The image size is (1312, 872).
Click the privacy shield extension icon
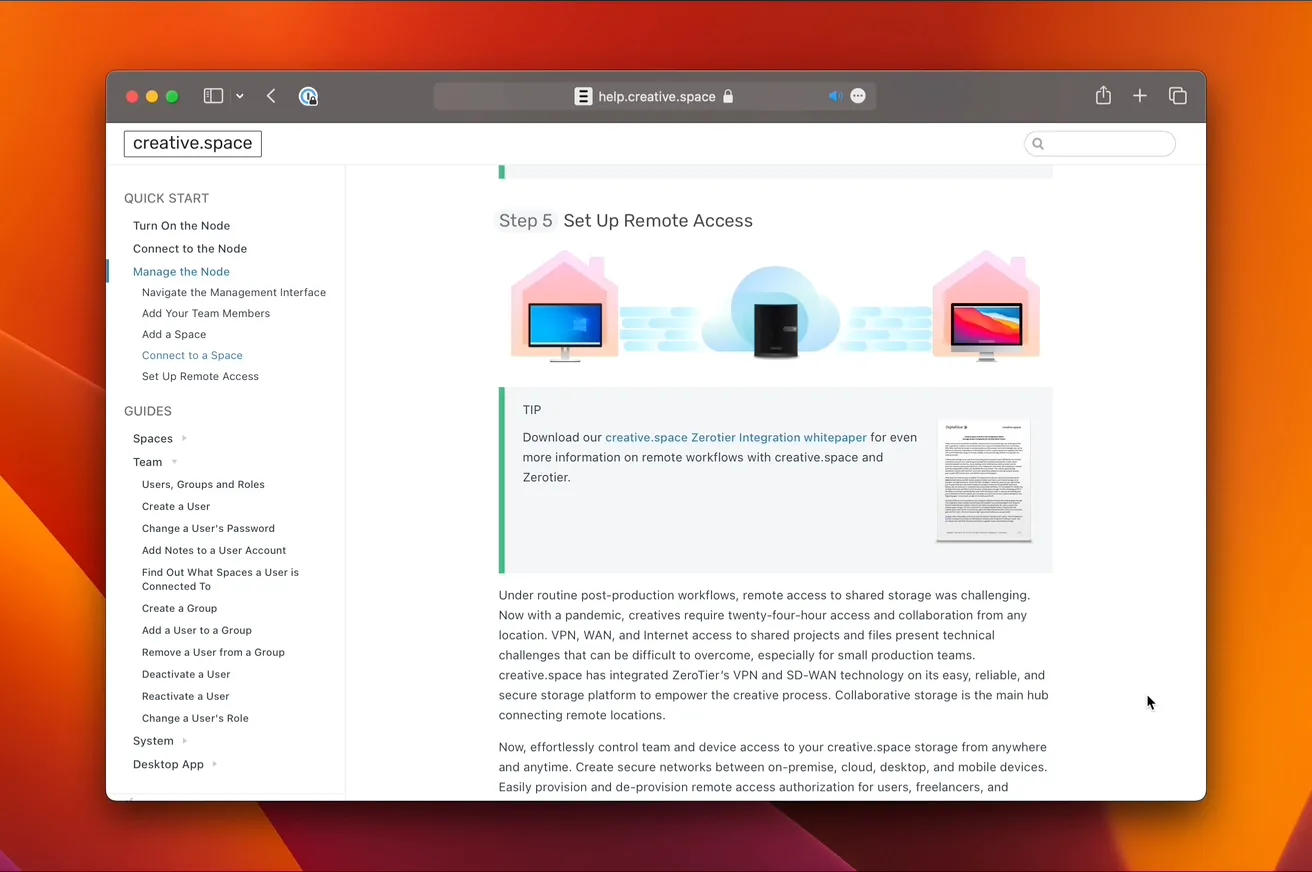tap(308, 96)
